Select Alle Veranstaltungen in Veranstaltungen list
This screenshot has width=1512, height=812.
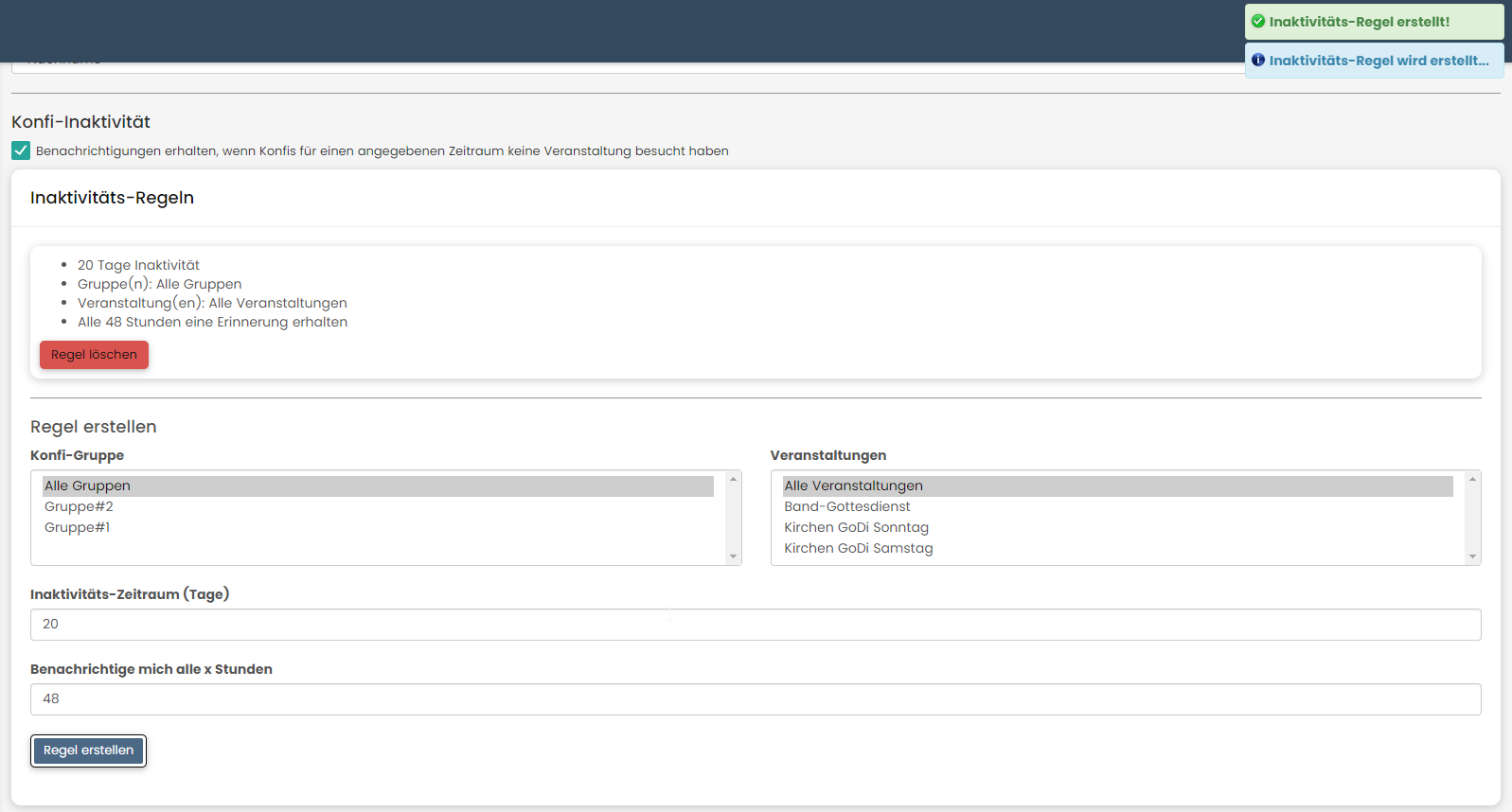(x=1117, y=485)
